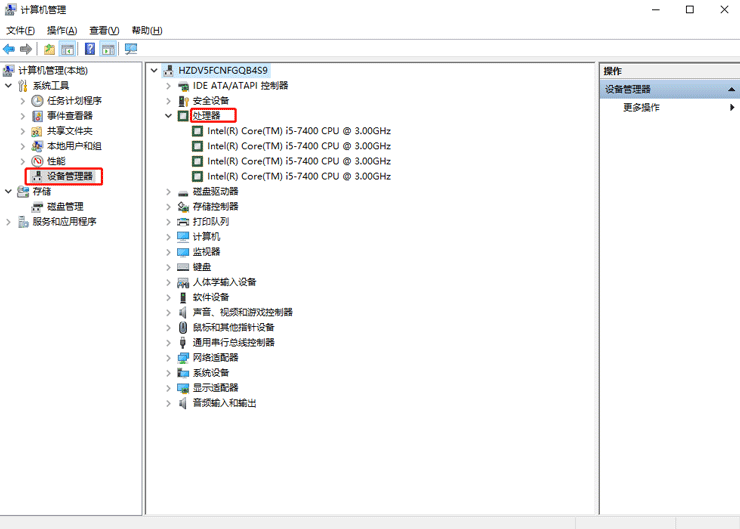Screen dimensions: 740x529
Task: Select the HZDV5FCNFGQB4S9 computer name
Action: [223, 71]
